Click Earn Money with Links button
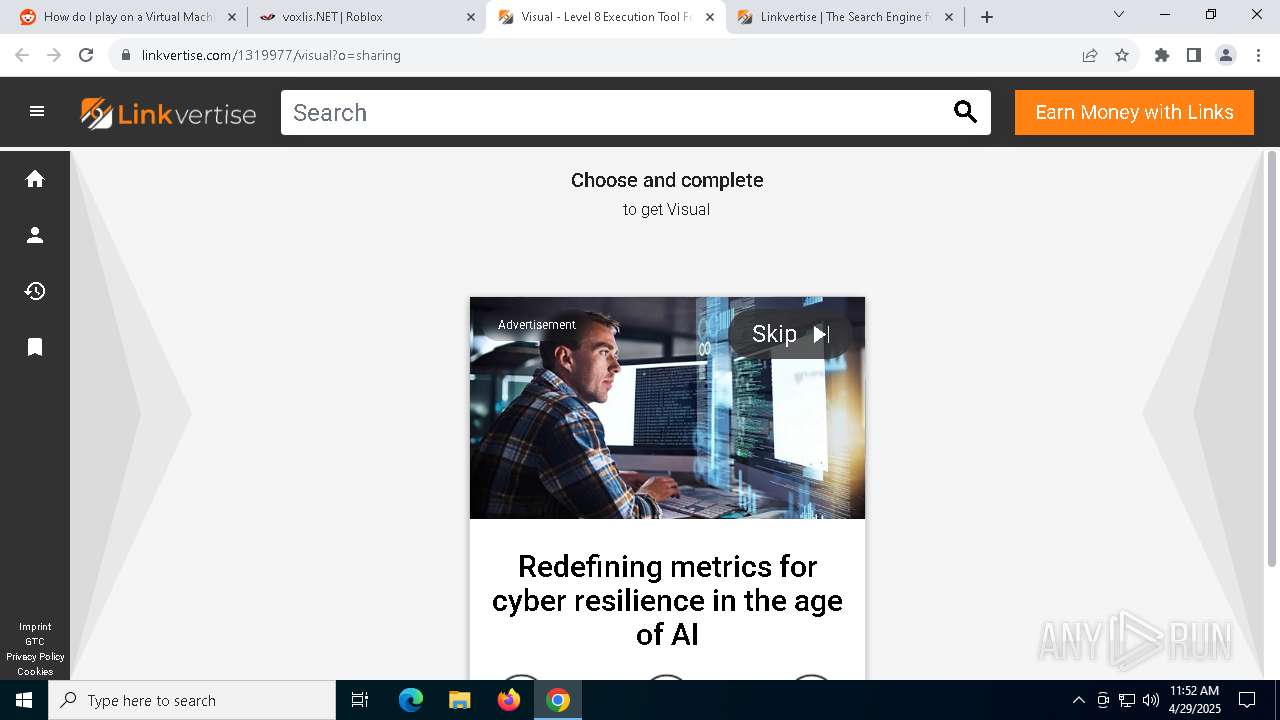 1134,112
